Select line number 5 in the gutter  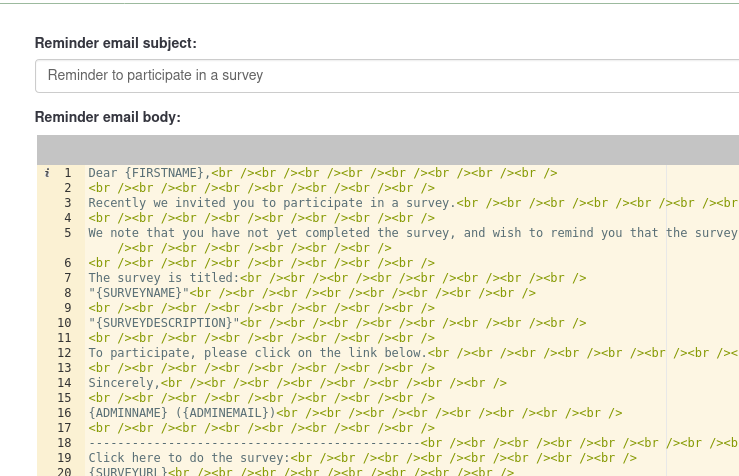coord(67,233)
